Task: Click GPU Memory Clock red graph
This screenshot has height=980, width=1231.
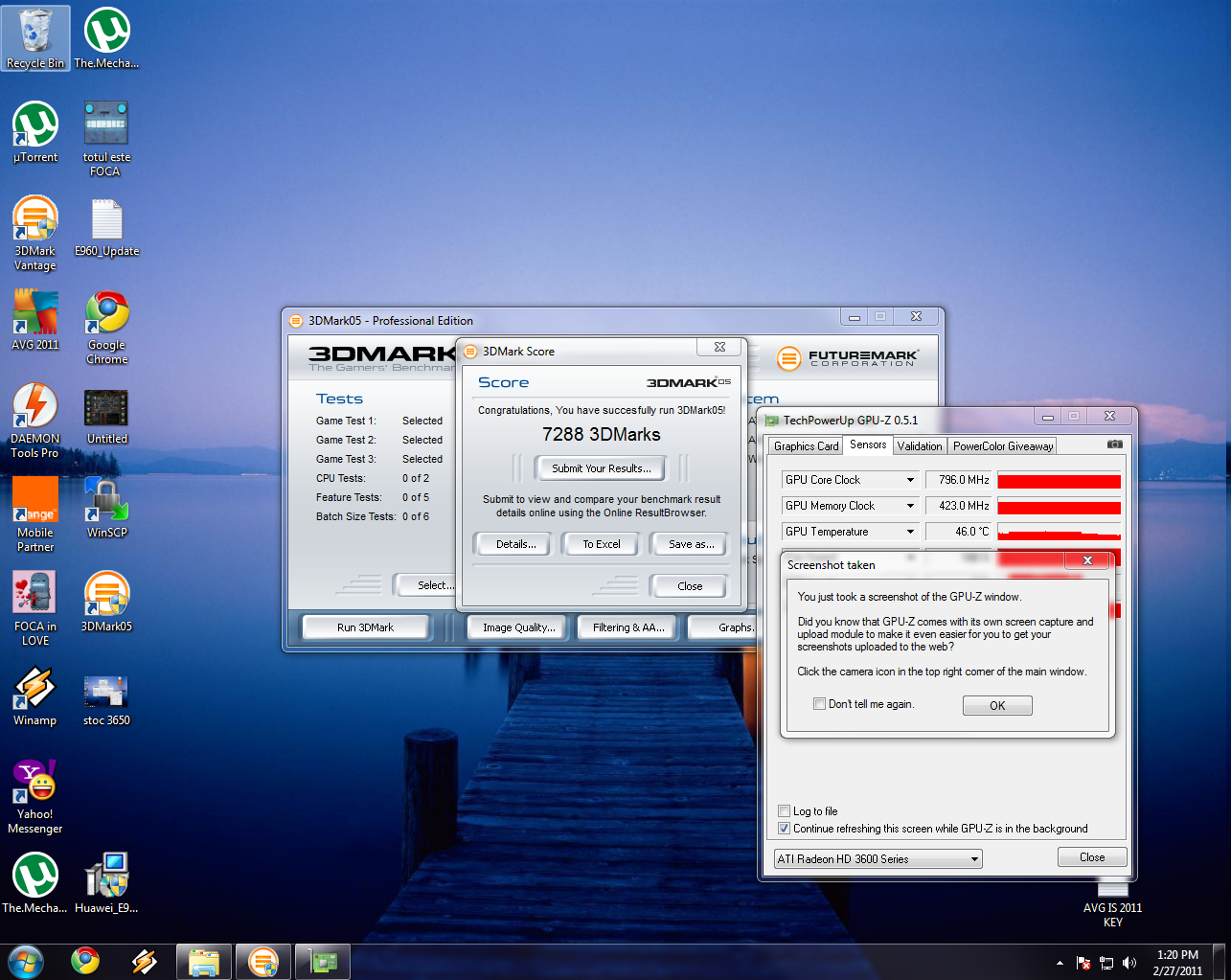Action: coord(1059,506)
